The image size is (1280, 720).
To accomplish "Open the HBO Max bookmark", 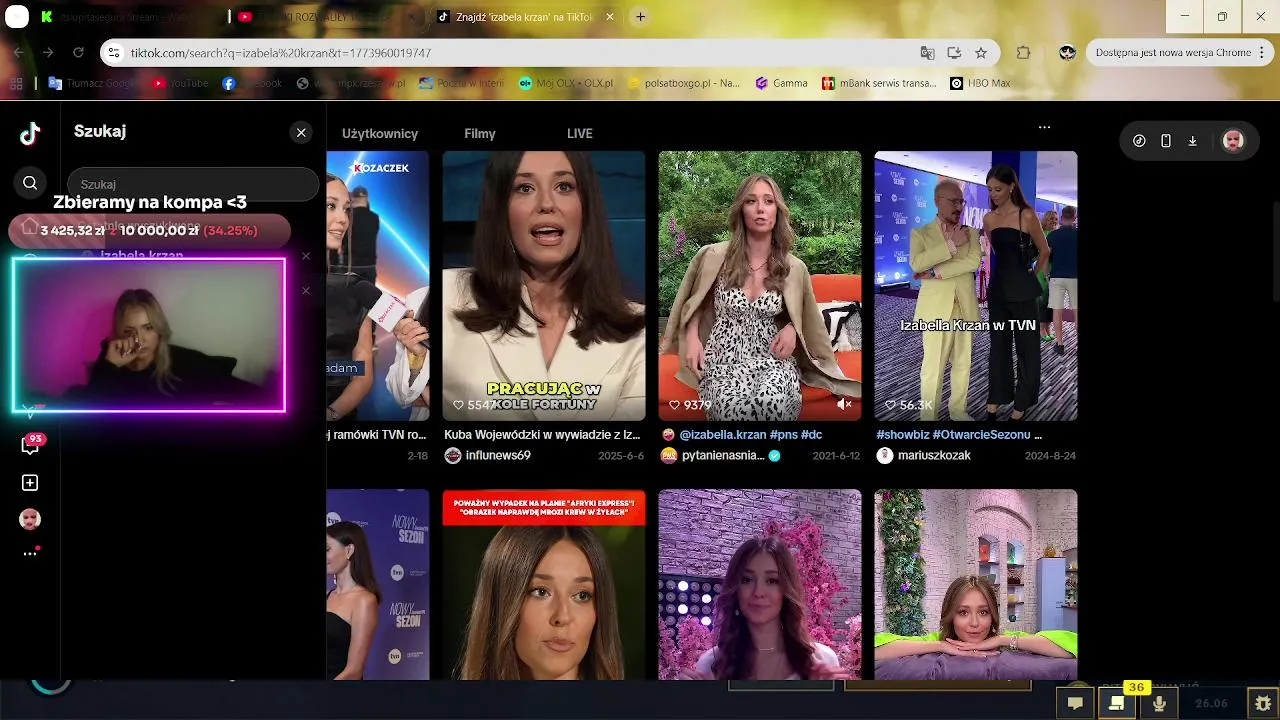I will (x=980, y=84).
